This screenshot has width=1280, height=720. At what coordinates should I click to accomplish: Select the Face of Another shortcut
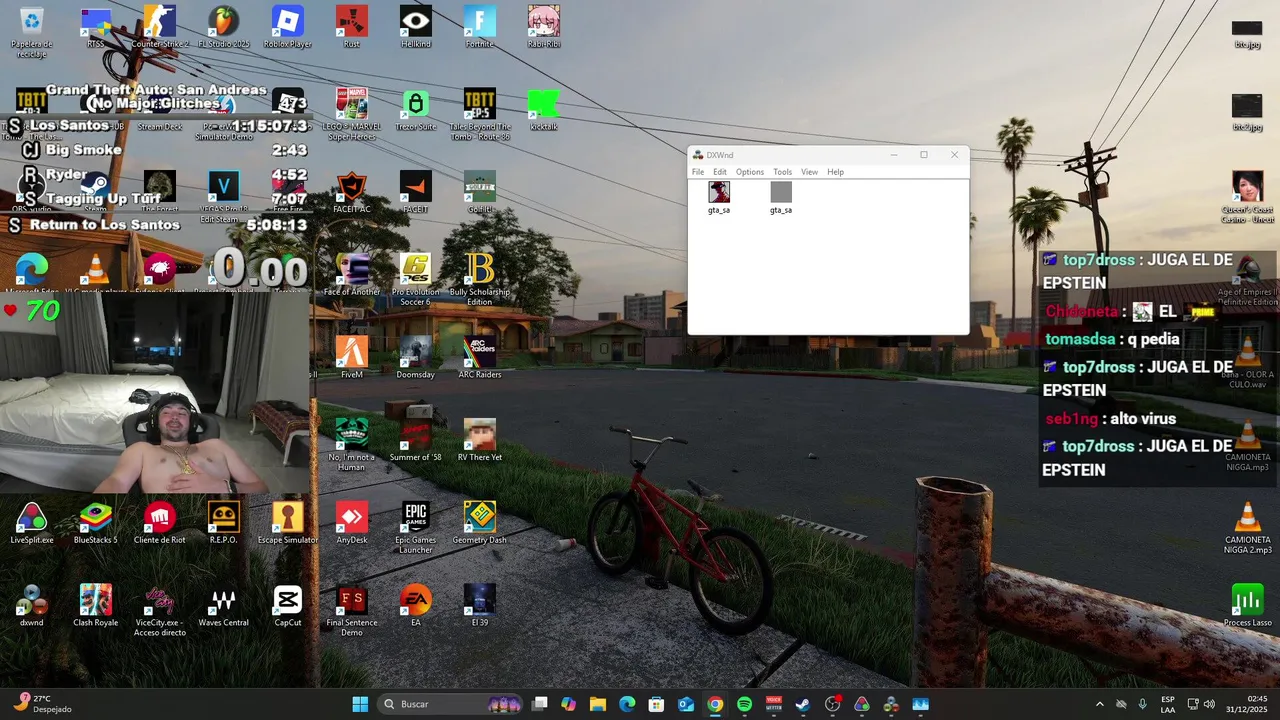pyautogui.click(x=352, y=275)
